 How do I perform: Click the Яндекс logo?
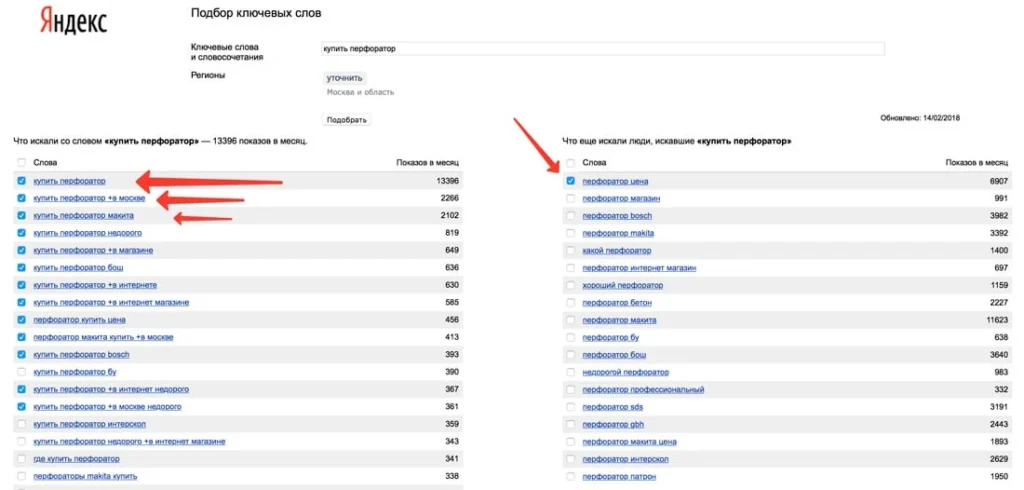coord(74,20)
